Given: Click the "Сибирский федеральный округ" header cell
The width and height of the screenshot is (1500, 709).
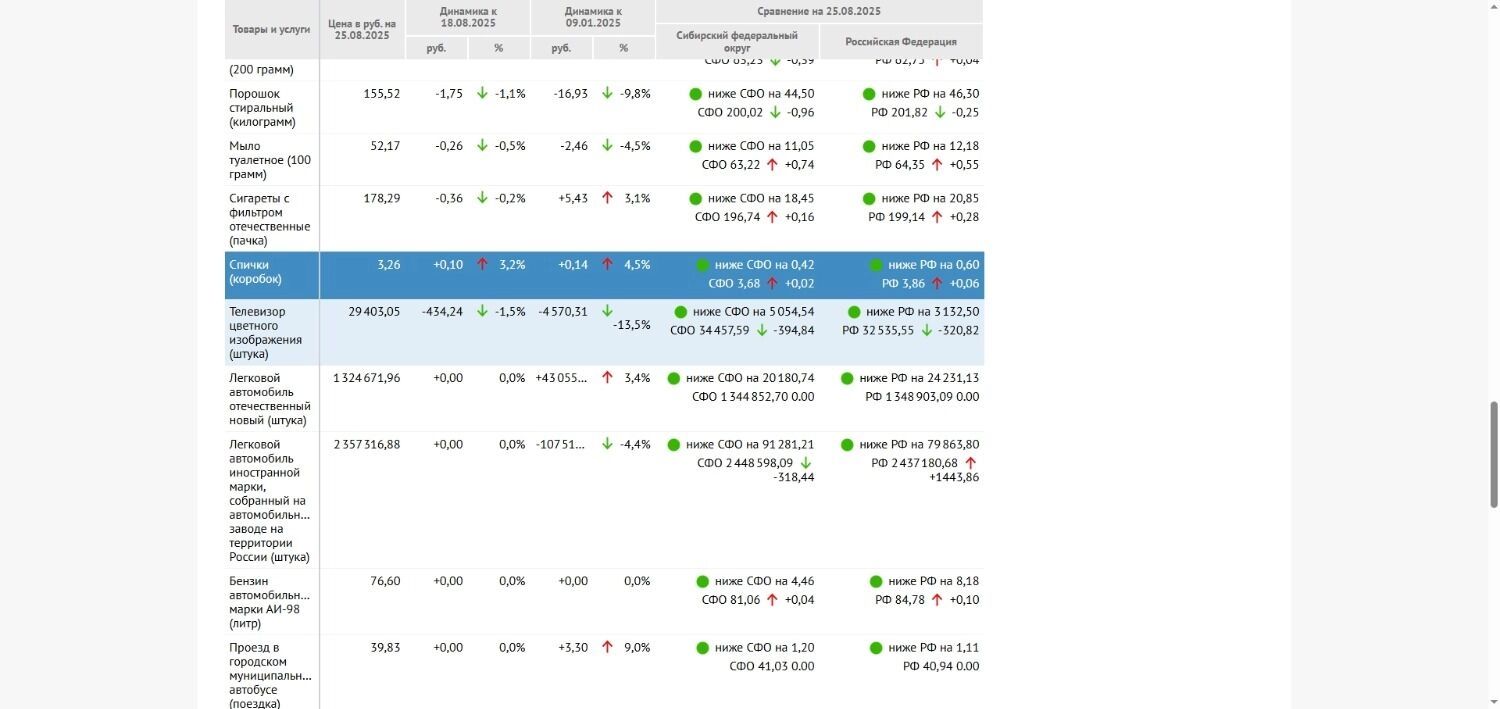Looking at the screenshot, I should coord(737,41).
